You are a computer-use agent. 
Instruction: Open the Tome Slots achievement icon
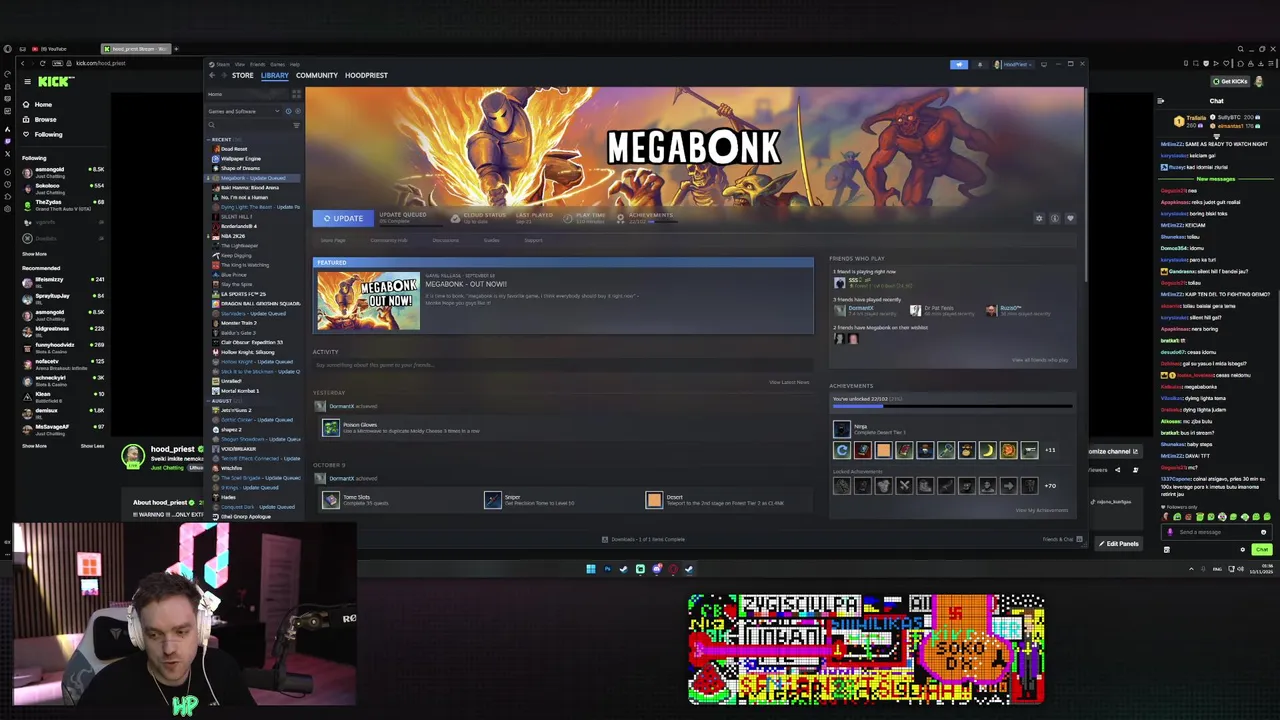pyautogui.click(x=331, y=500)
